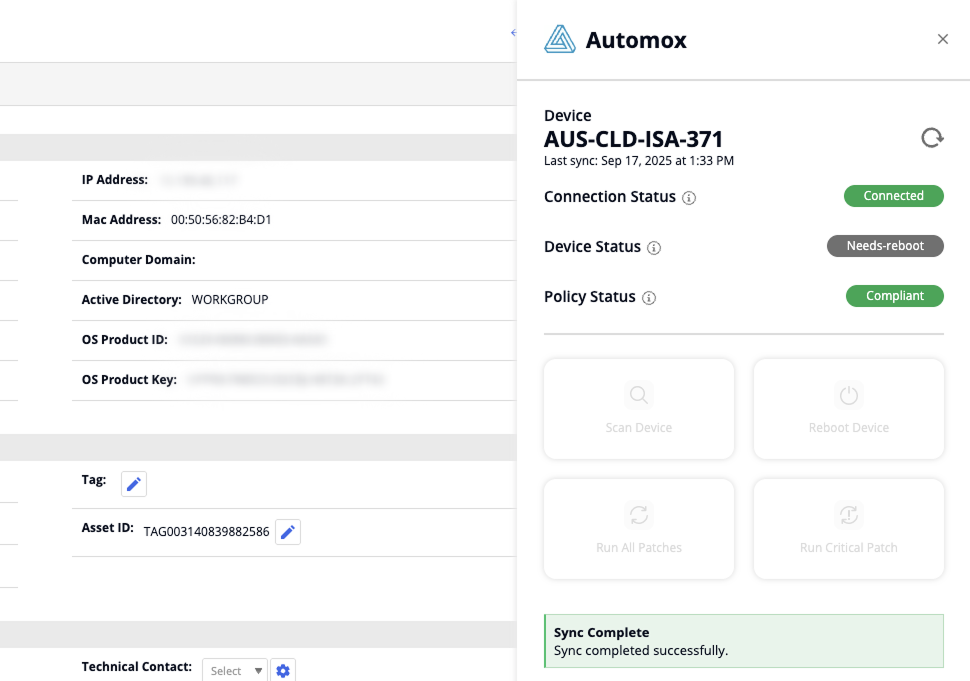Open Technical Contact gear settings
Screen dimensions: 970x681
pyautogui.click(x=283, y=671)
